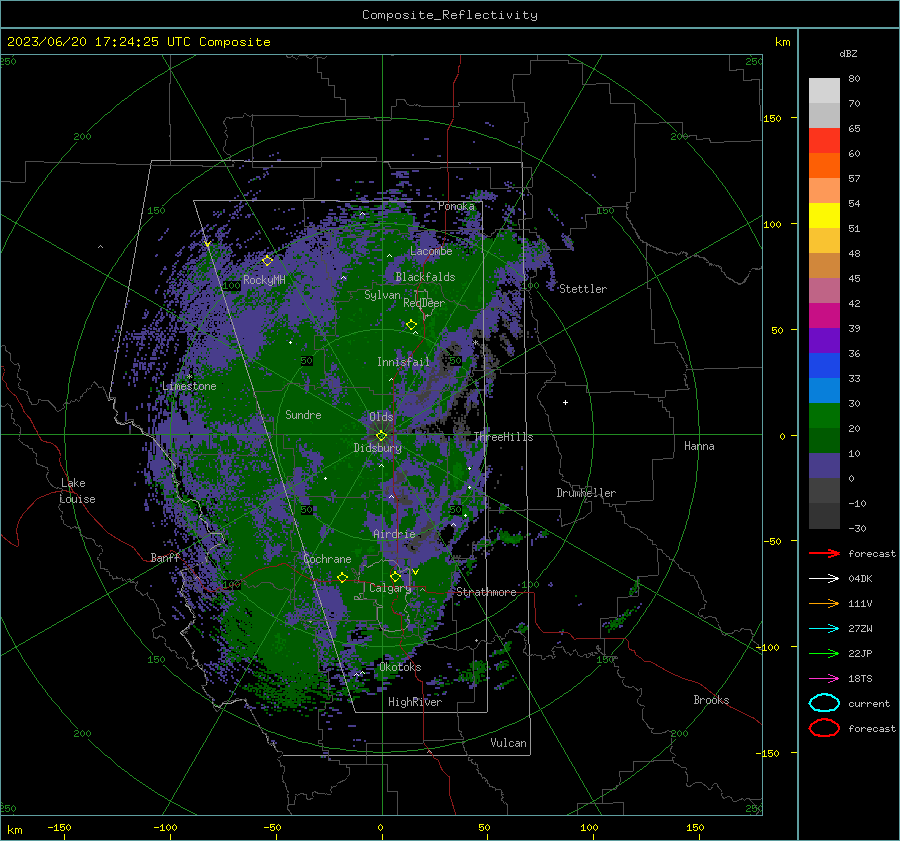900x841 pixels.
Task: Click the -150 km tick on bottom axis
Action: click(59, 827)
